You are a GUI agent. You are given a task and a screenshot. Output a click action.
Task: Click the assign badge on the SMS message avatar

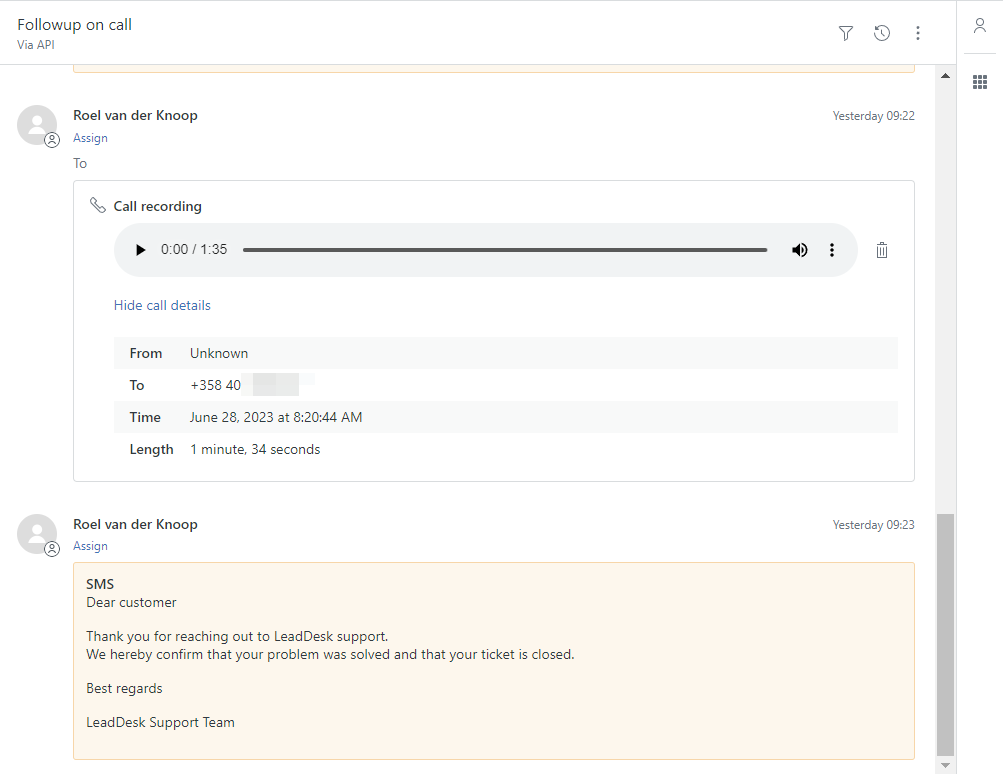click(x=51, y=549)
